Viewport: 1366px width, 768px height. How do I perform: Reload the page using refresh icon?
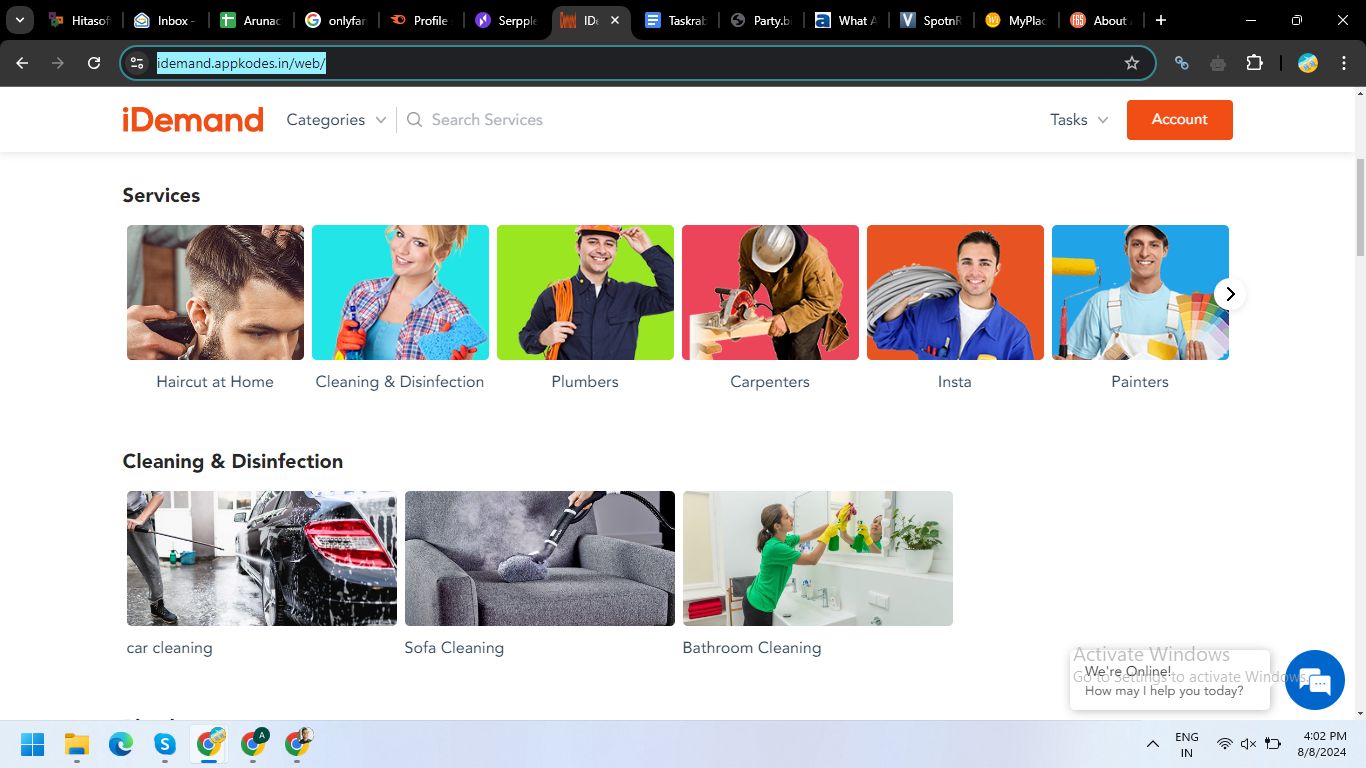(94, 63)
